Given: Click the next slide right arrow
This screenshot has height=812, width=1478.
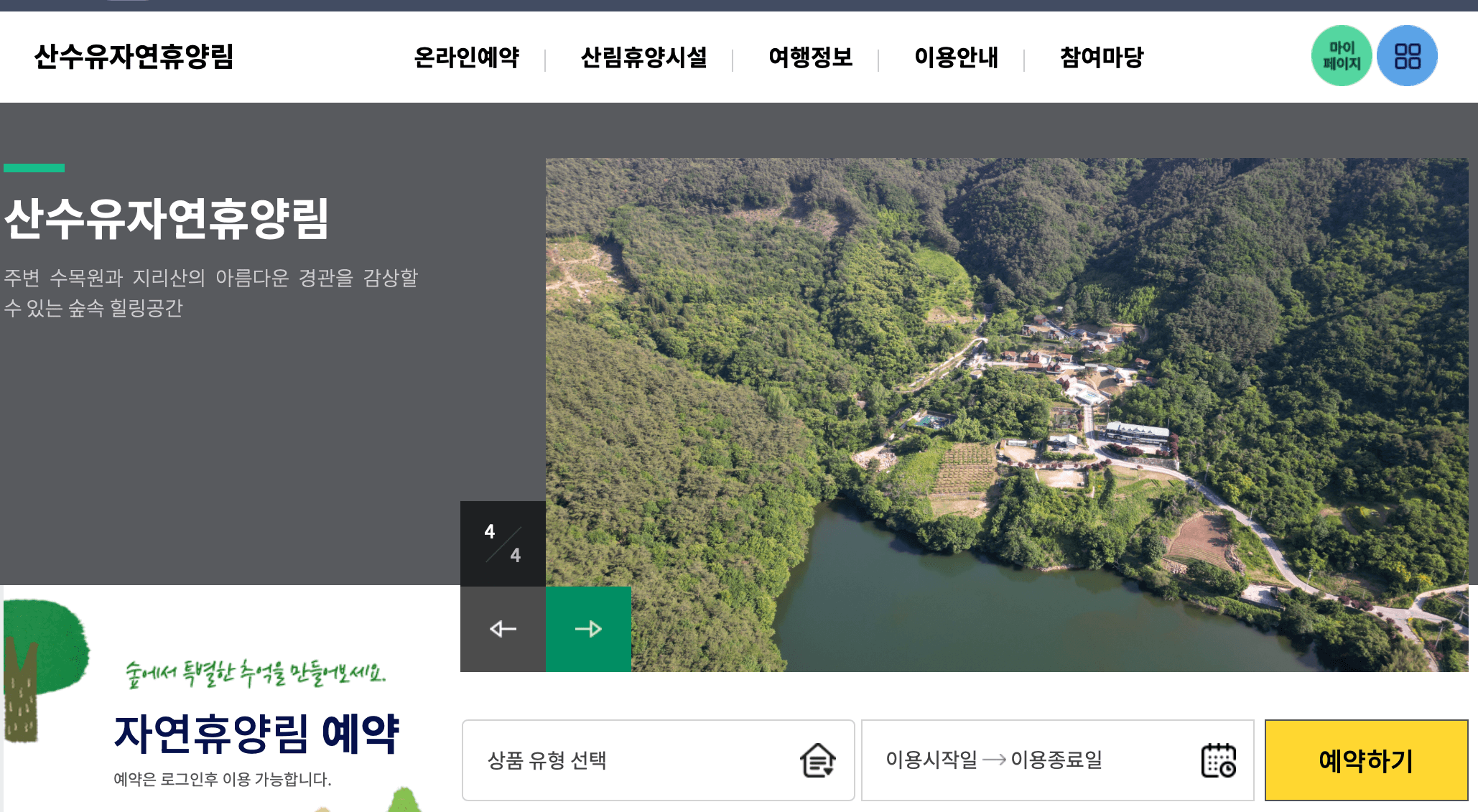Looking at the screenshot, I should point(588,629).
